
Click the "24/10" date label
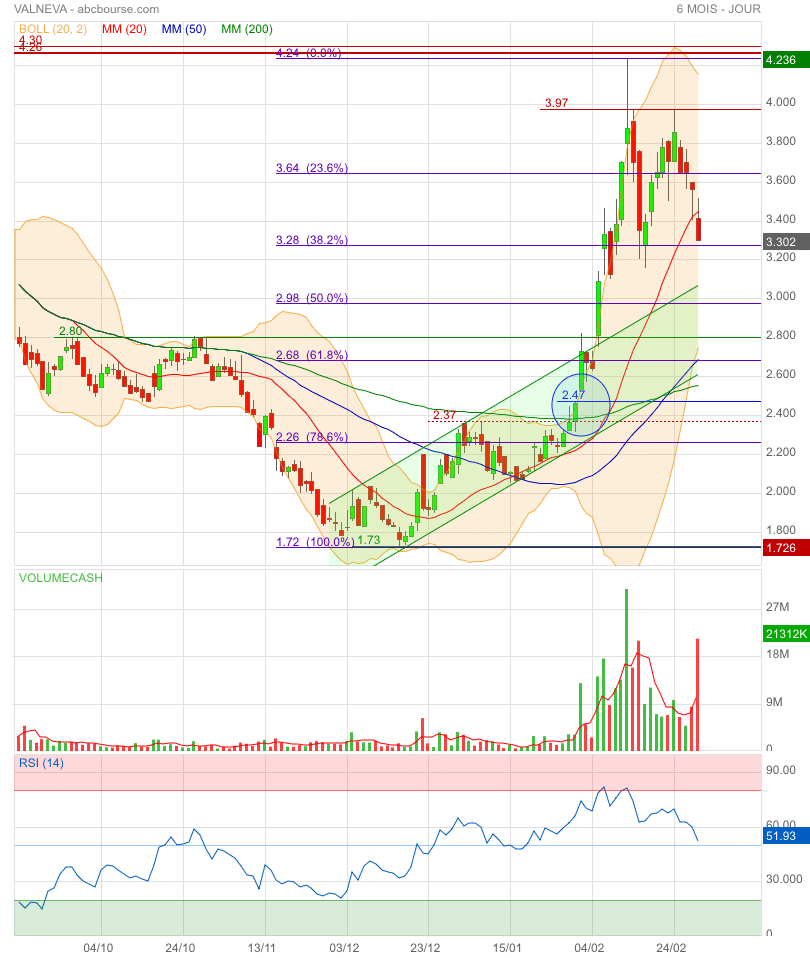point(180,948)
